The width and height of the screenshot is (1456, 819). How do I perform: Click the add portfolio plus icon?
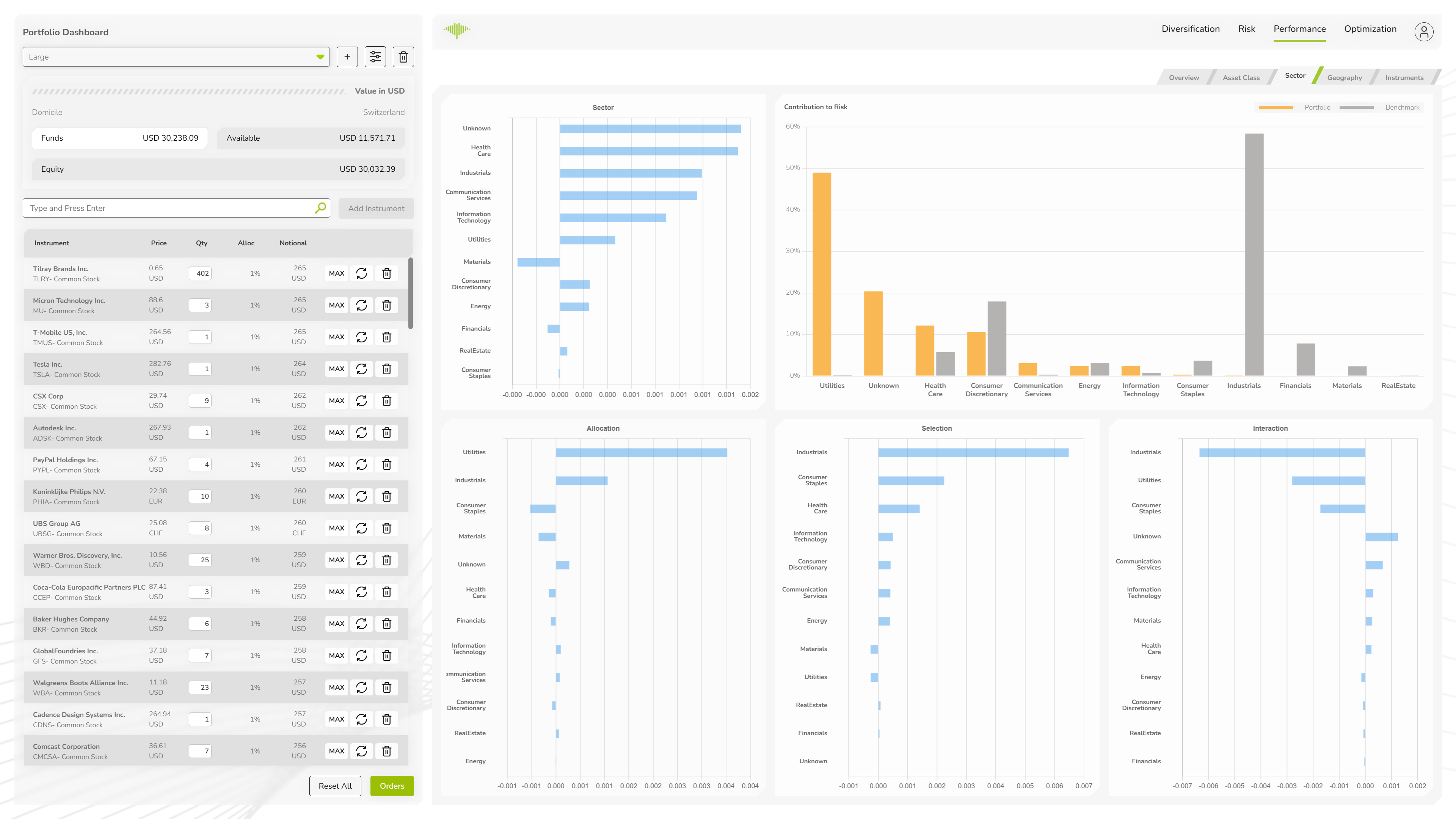(x=347, y=56)
